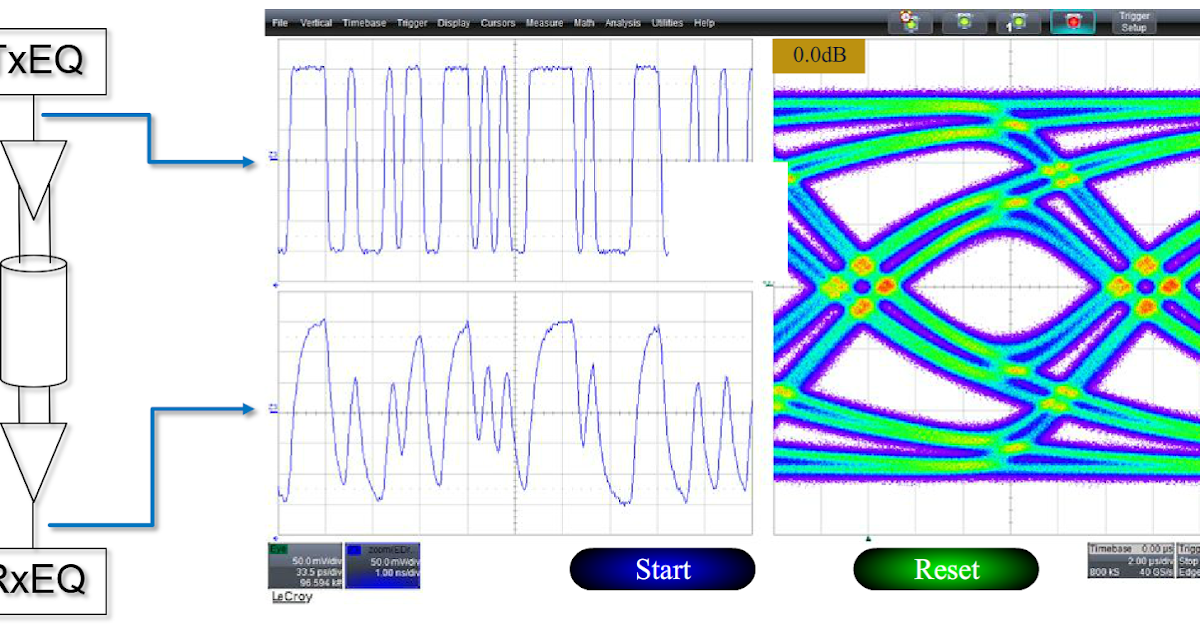Screen dimensions: 1200x630
Task: Open the Measure menu
Action: [x=545, y=22]
